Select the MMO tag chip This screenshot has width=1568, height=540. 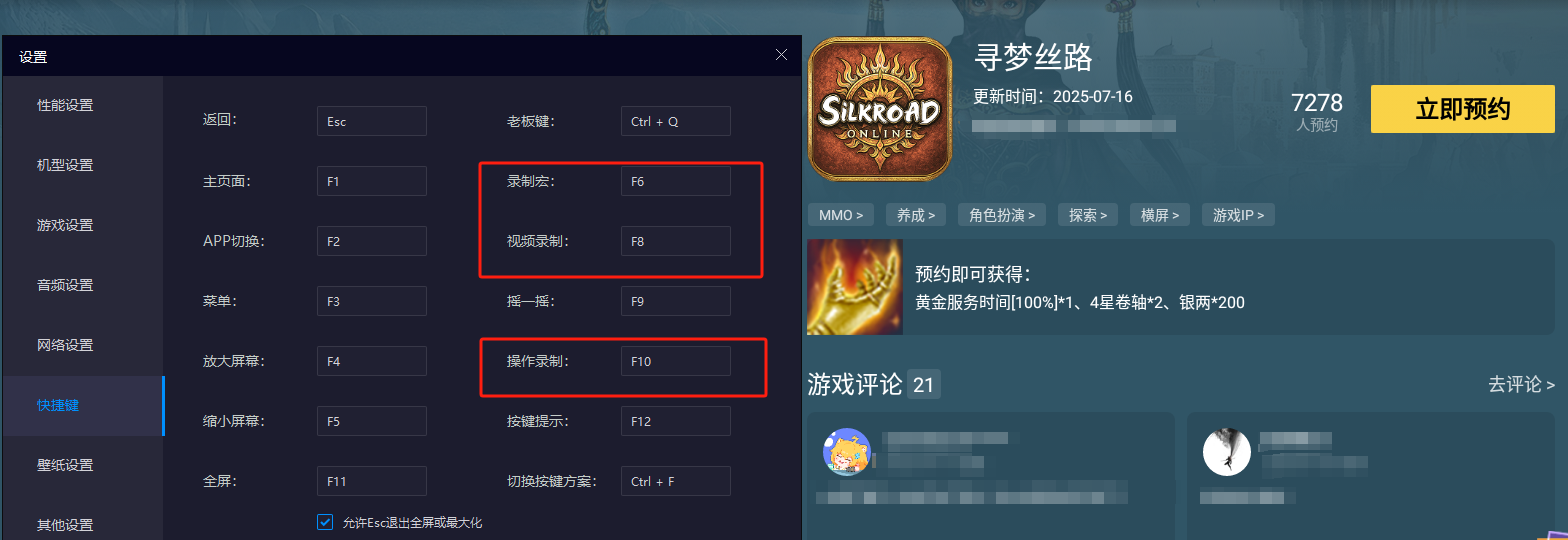[x=840, y=215]
